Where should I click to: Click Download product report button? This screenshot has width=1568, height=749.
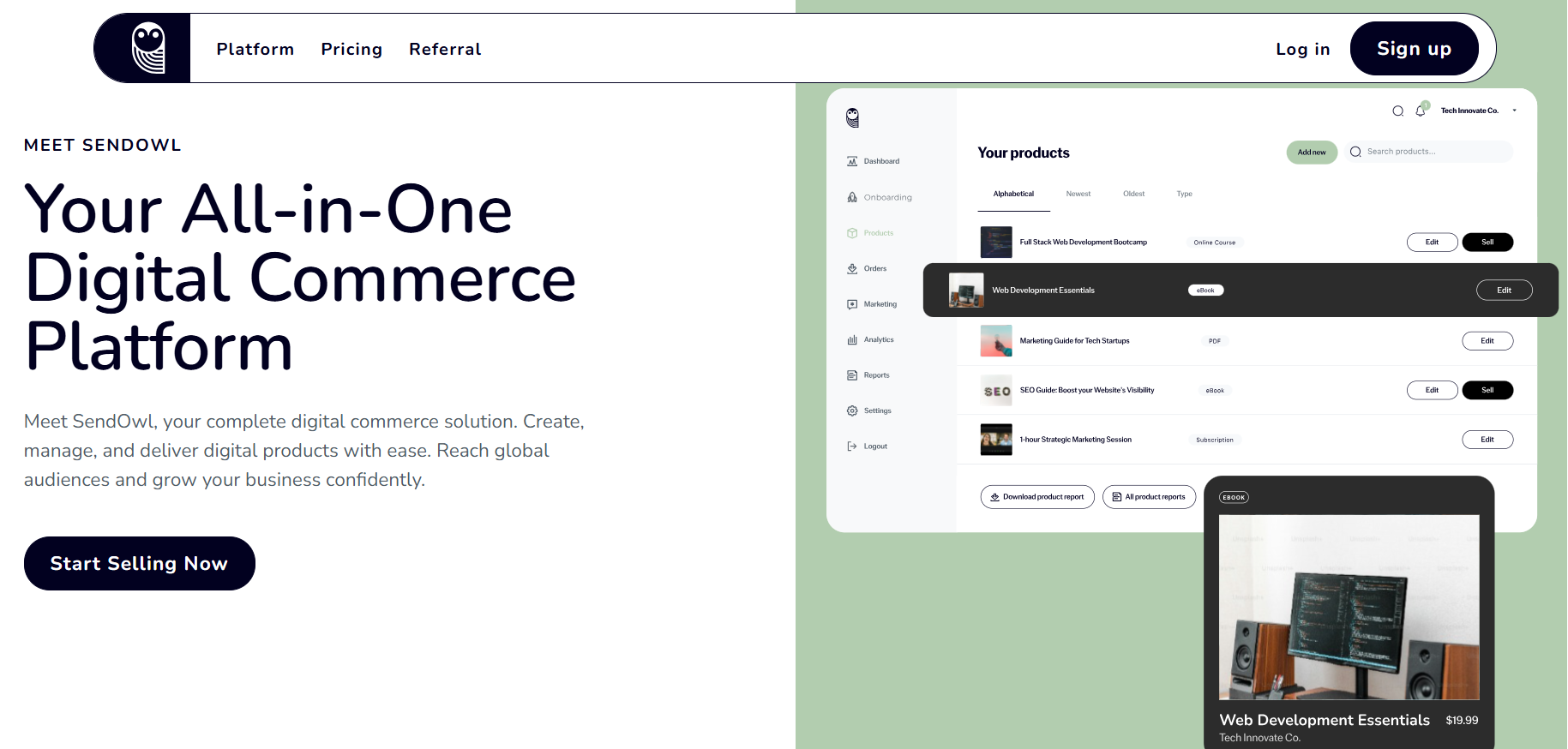pos(1037,497)
